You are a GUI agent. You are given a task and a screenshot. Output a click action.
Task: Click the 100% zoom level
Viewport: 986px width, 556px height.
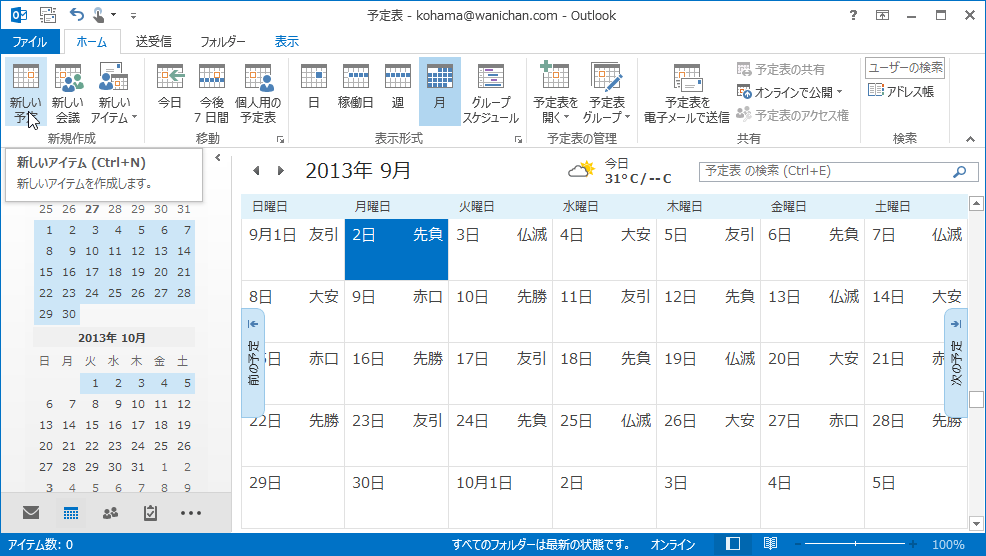click(x=948, y=545)
